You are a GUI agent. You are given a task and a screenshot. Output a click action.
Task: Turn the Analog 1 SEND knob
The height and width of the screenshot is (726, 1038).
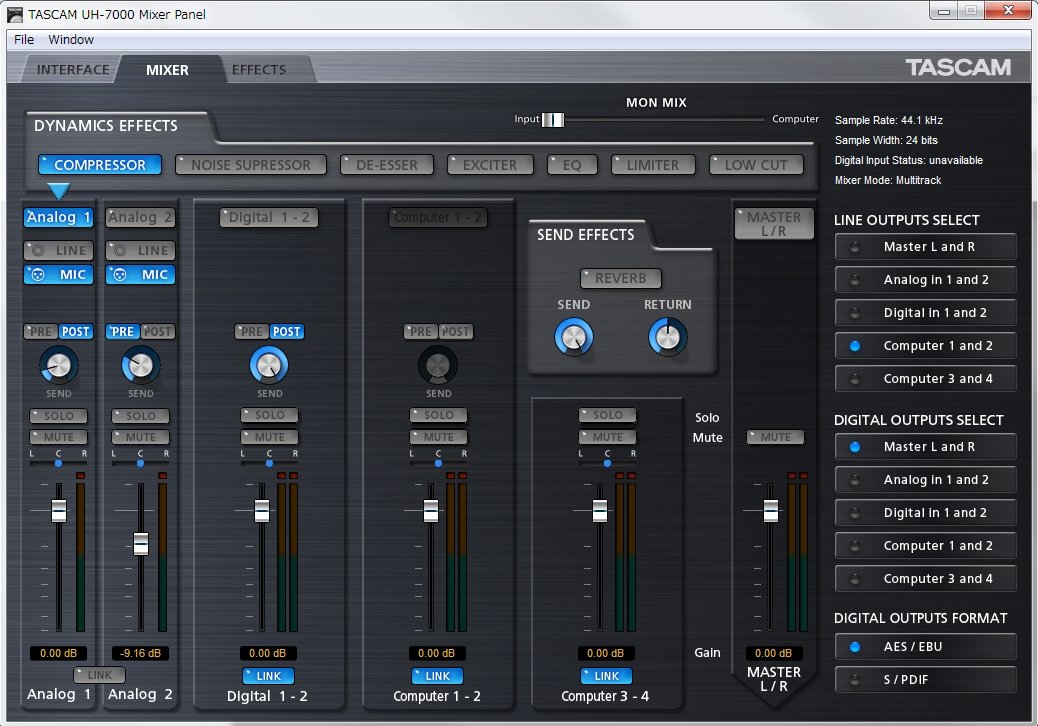coord(58,365)
